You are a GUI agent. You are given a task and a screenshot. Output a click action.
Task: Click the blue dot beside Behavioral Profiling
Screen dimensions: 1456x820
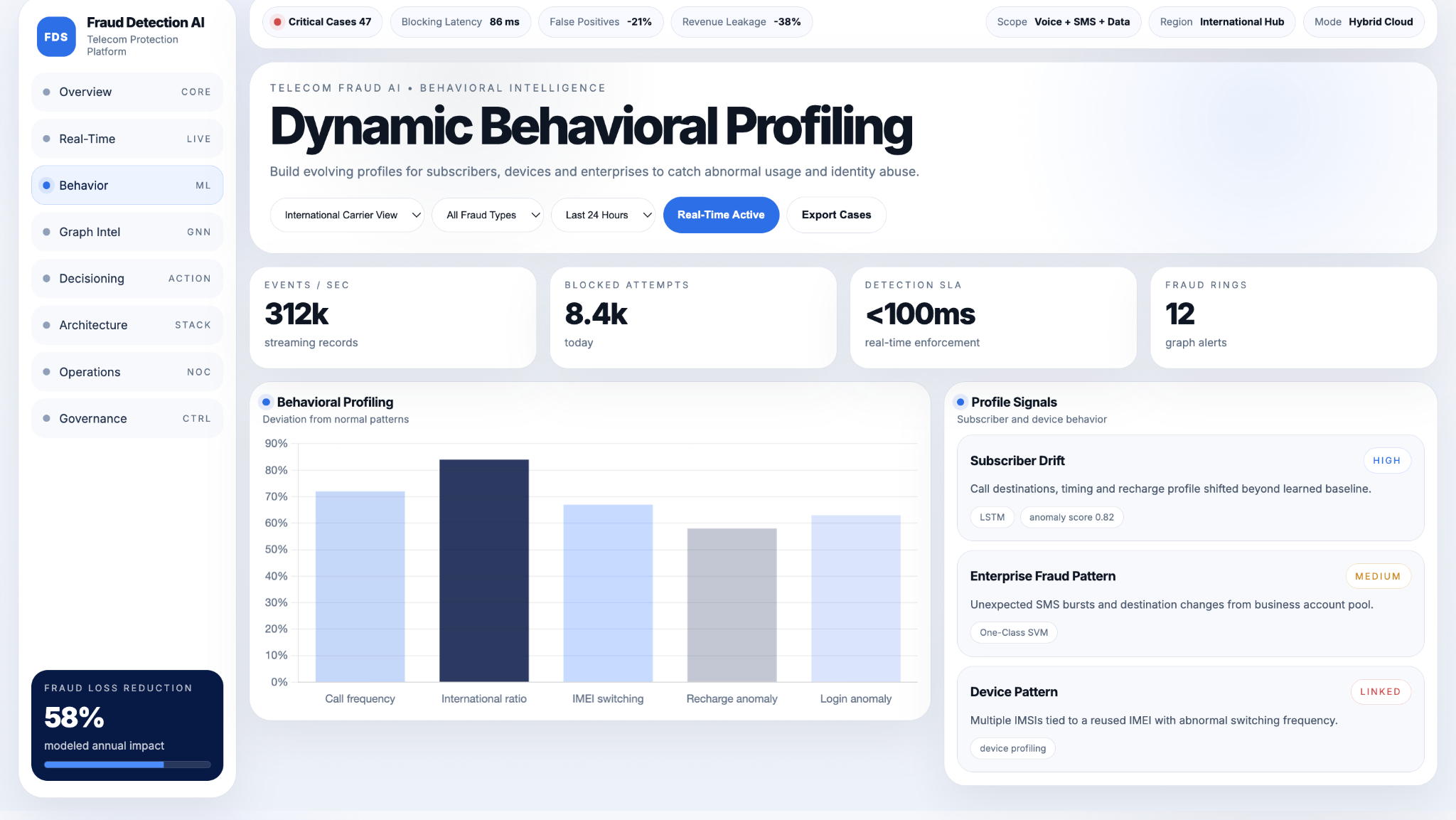point(266,402)
